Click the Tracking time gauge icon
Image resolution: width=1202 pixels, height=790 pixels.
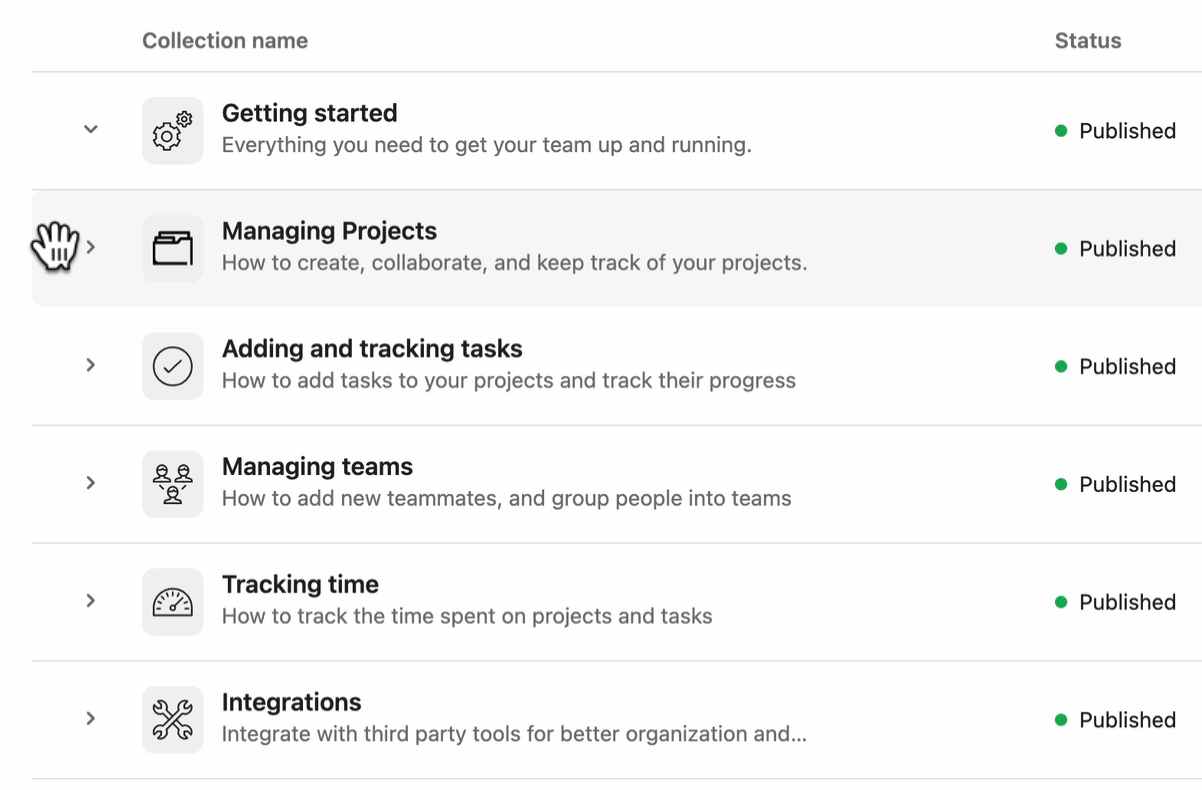pos(172,602)
